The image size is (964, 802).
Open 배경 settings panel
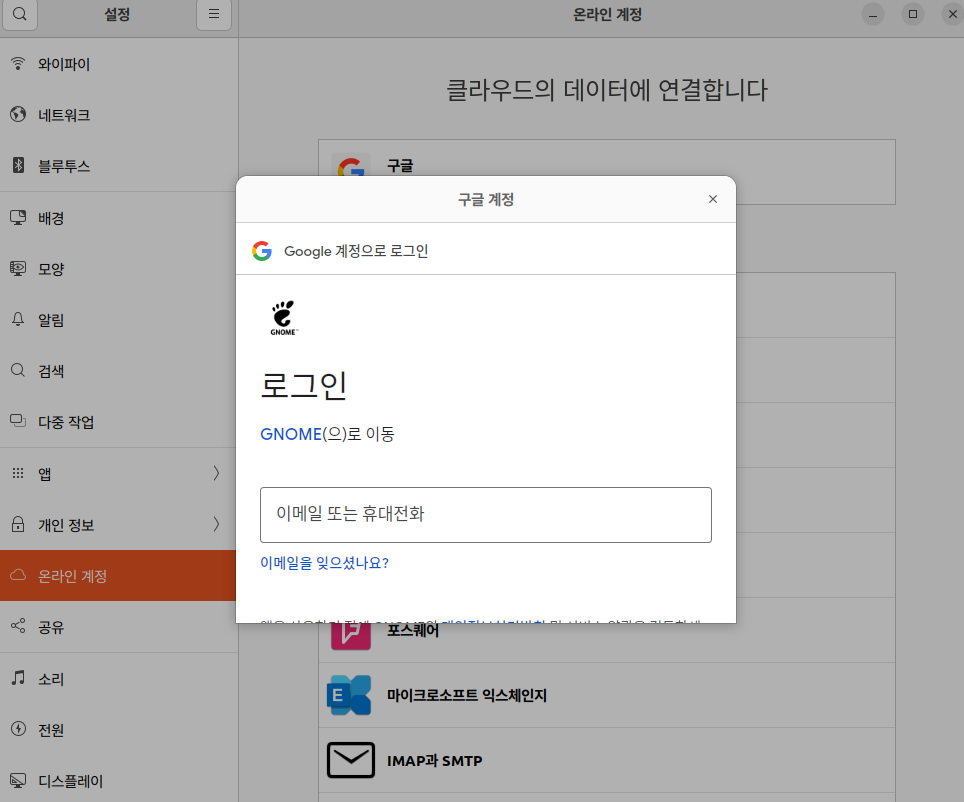coord(119,218)
